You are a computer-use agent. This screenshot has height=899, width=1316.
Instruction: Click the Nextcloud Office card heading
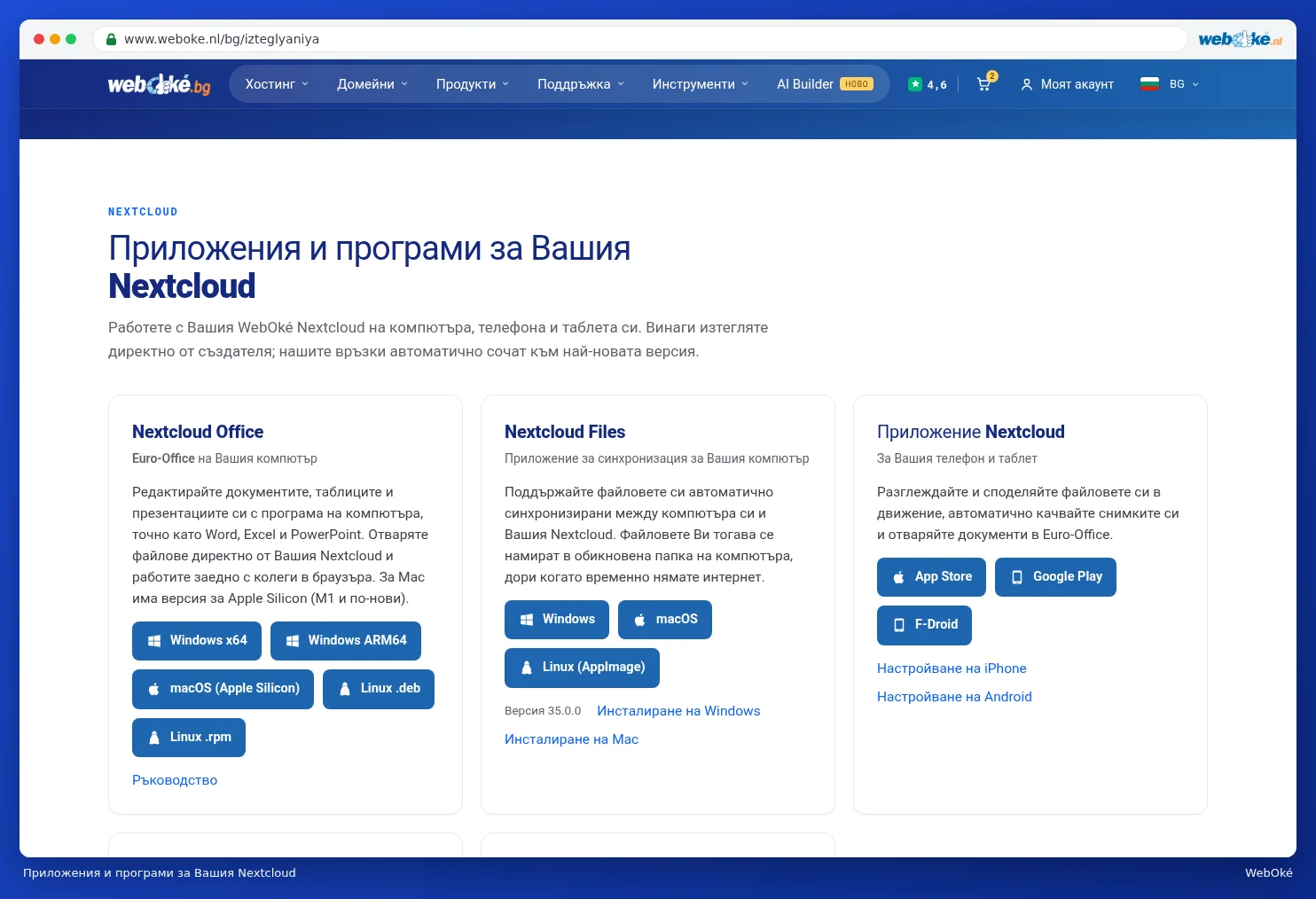198,432
